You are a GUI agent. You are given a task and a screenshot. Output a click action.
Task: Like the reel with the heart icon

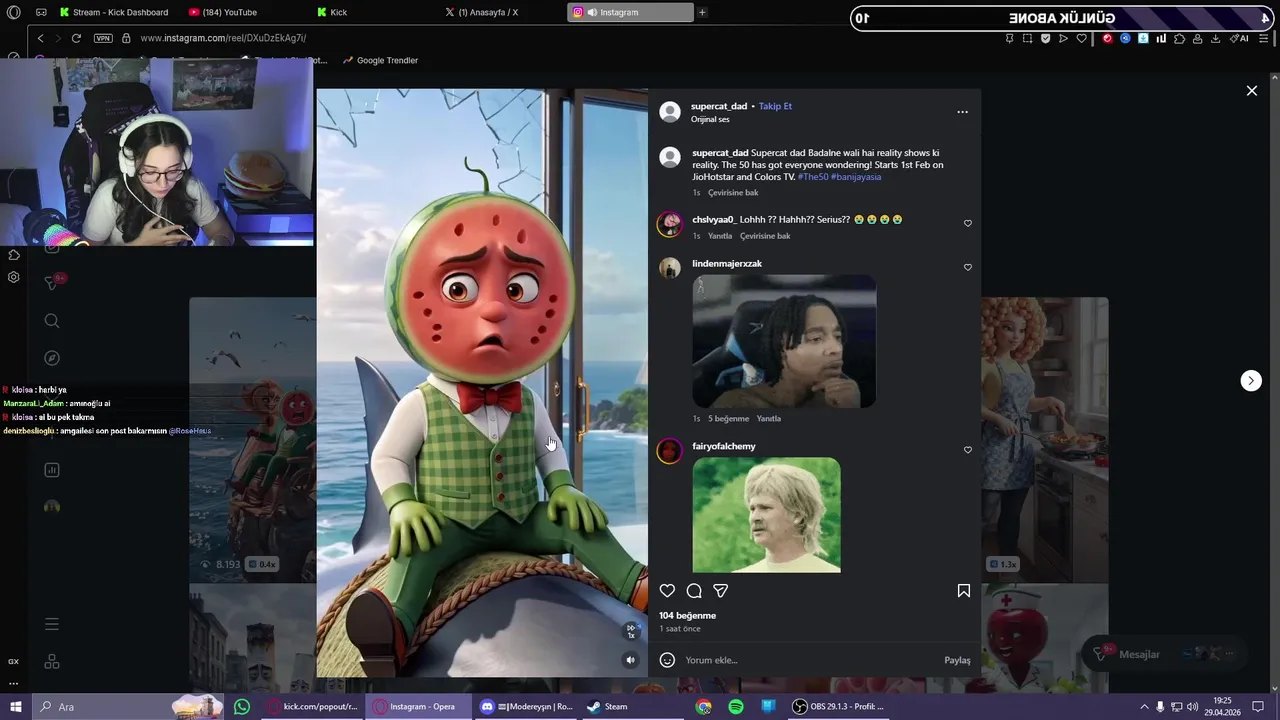(667, 591)
